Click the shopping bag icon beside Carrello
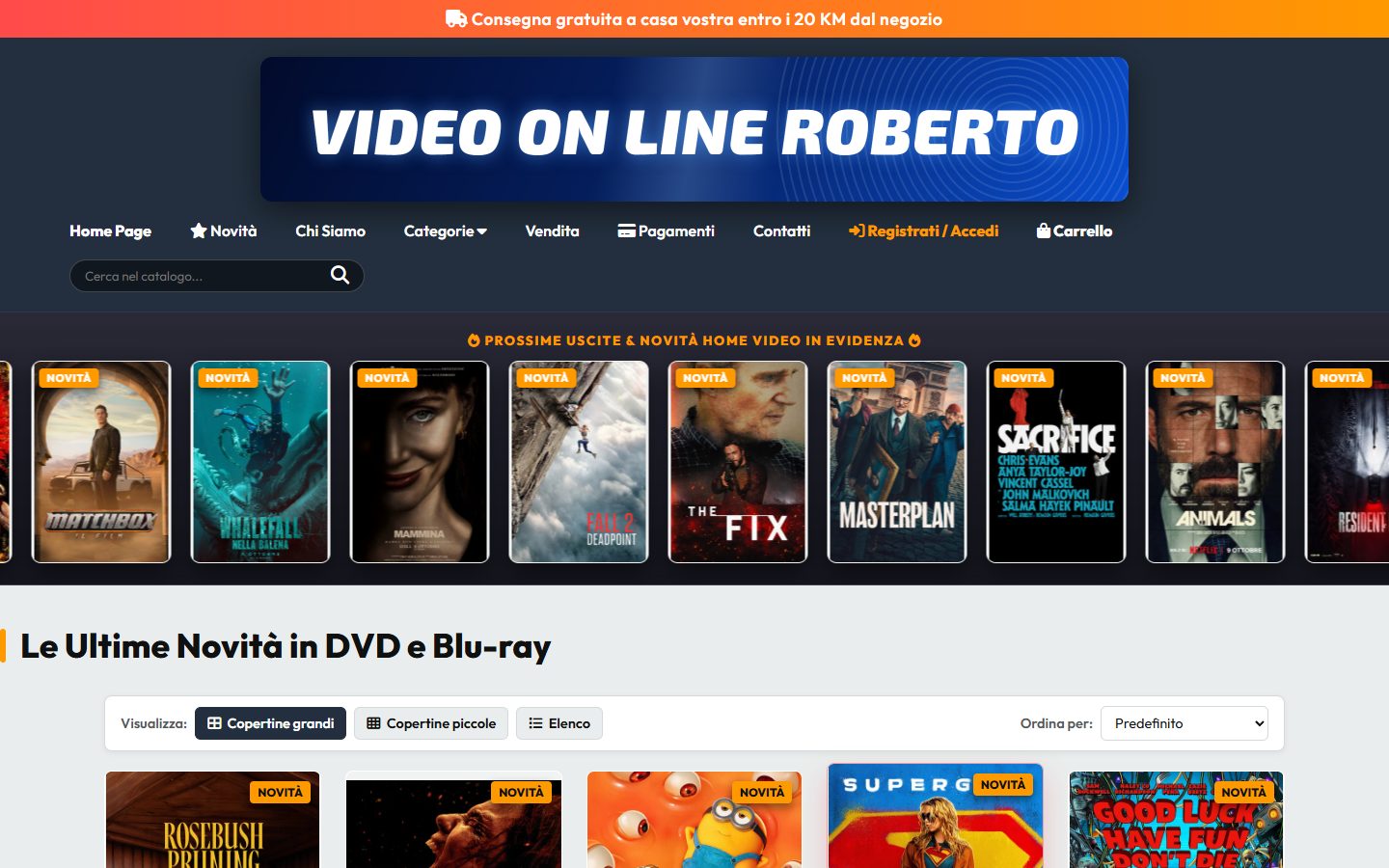The width and height of the screenshot is (1389, 868). [x=1044, y=231]
